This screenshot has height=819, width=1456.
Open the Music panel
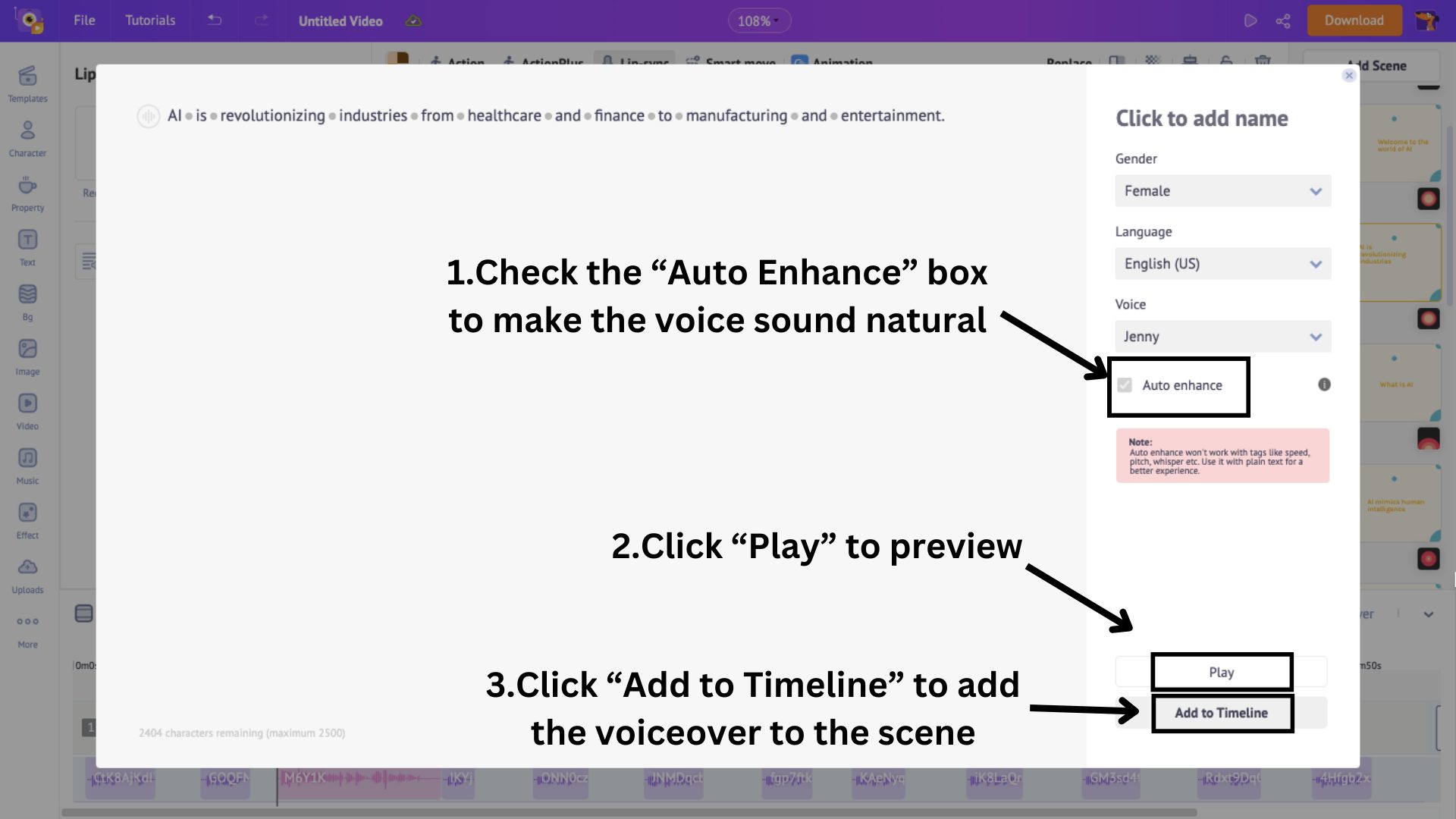[28, 461]
